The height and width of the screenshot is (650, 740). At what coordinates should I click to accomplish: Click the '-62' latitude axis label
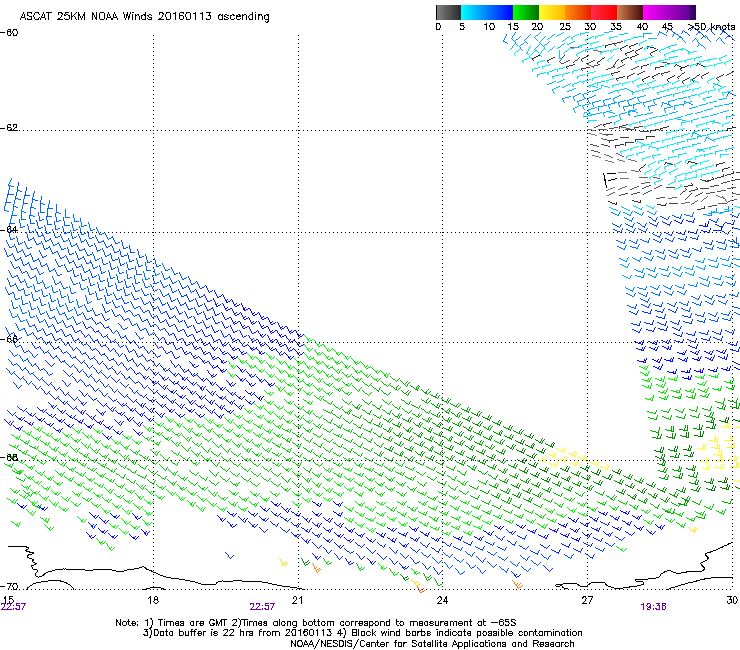tap(9, 128)
